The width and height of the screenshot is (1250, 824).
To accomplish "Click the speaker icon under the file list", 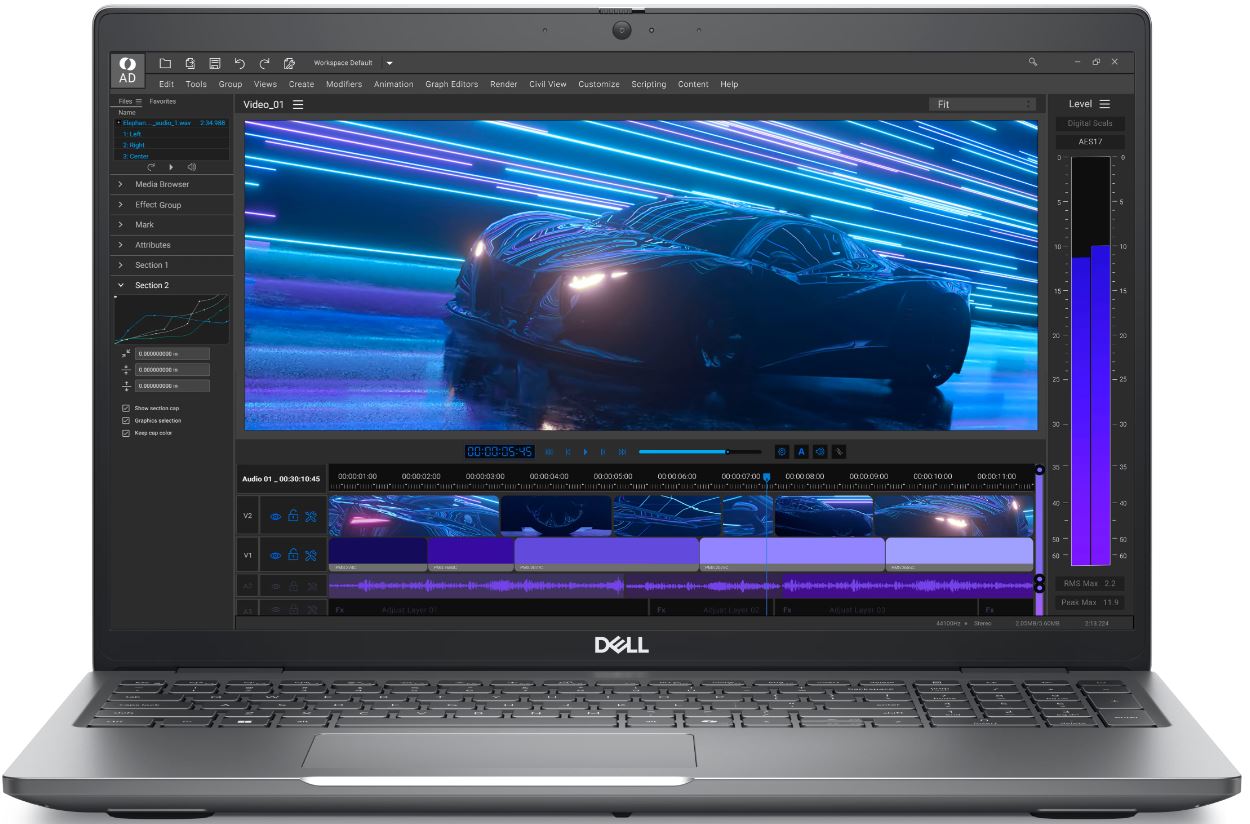I will pyautogui.click(x=191, y=167).
